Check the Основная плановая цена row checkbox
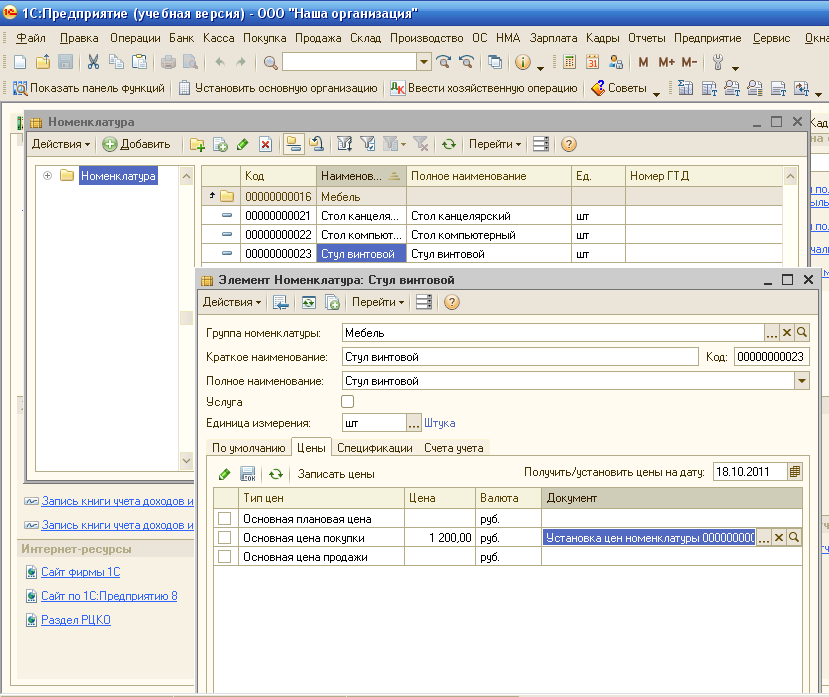 click(225, 519)
